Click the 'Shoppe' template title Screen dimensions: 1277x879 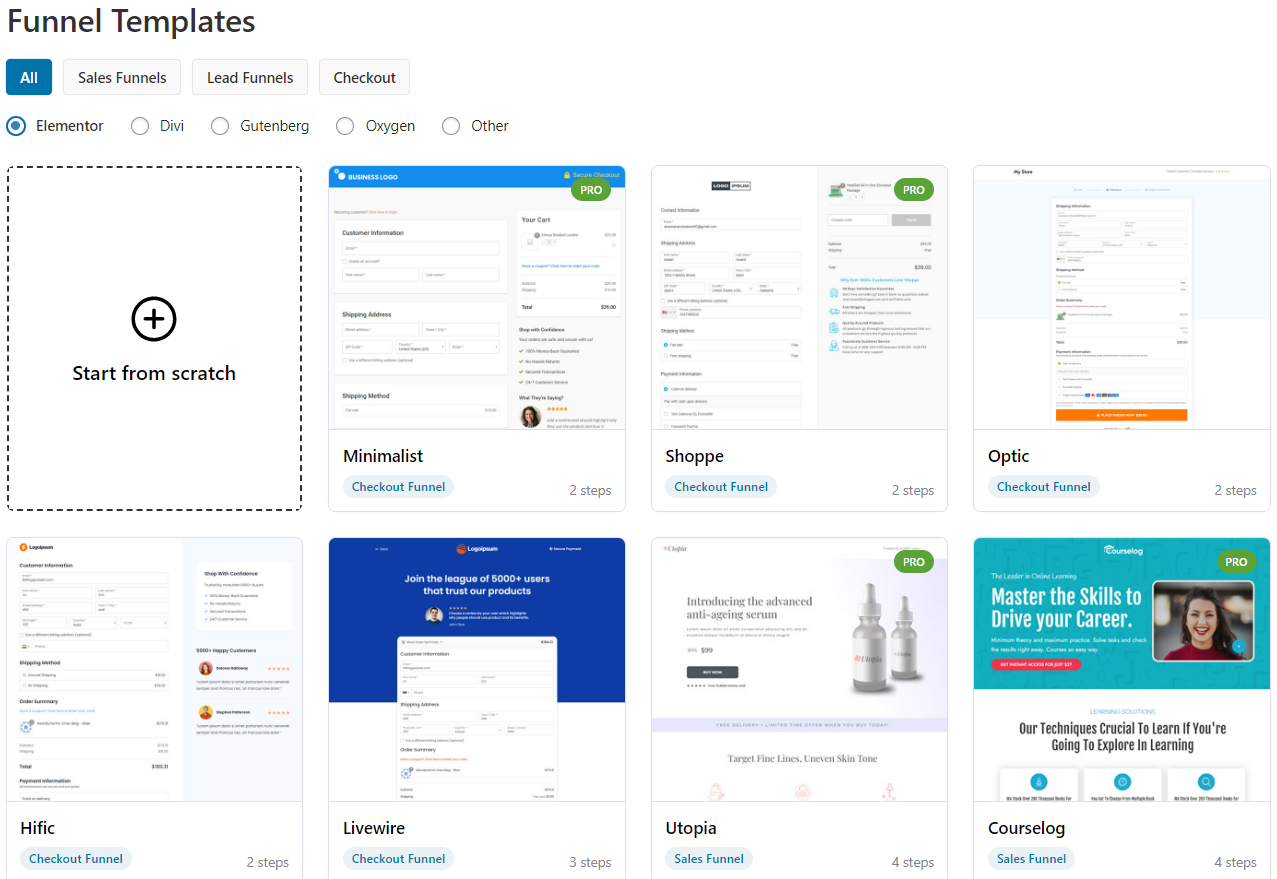coord(694,456)
